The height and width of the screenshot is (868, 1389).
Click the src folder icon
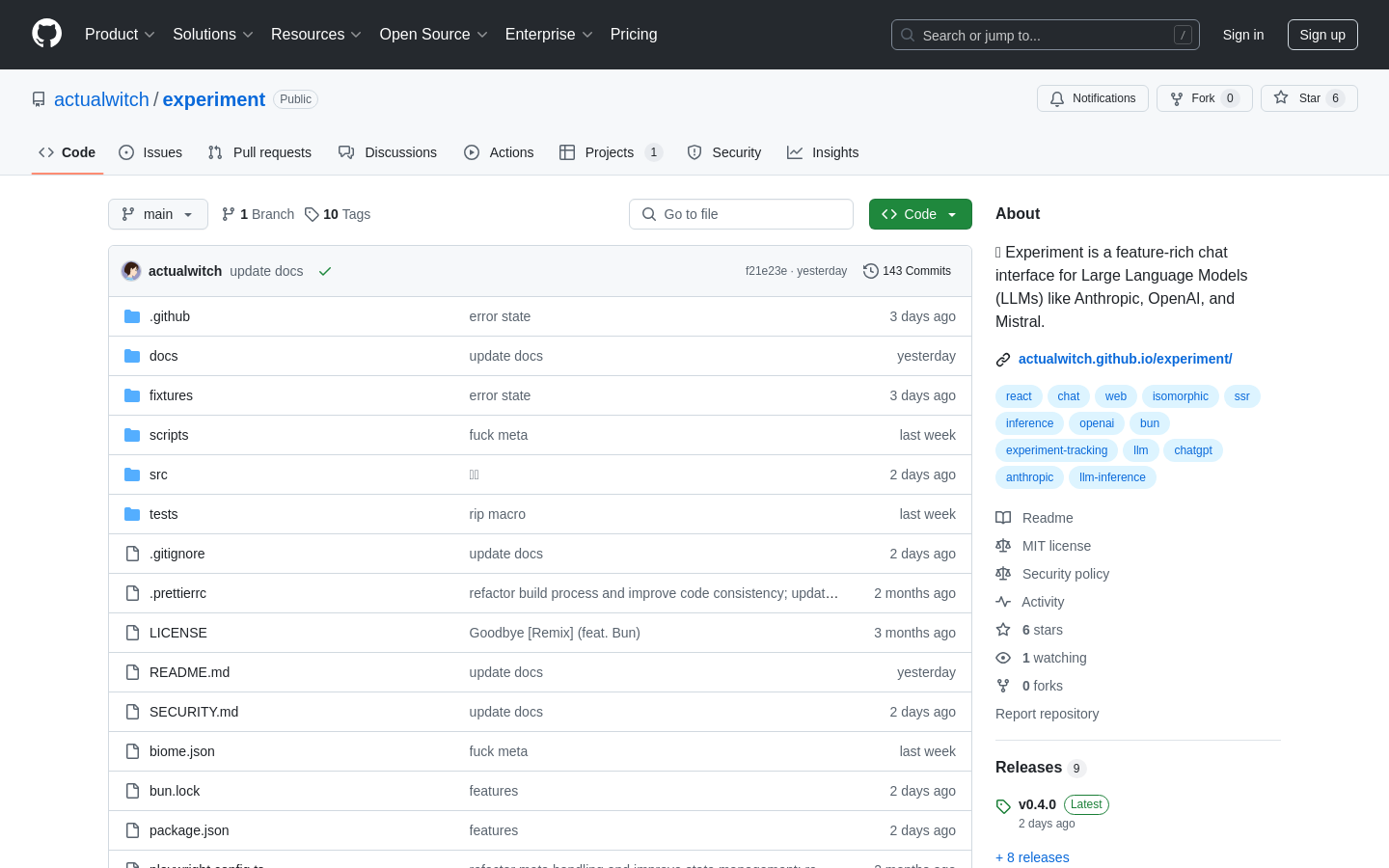tap(132, 475)
